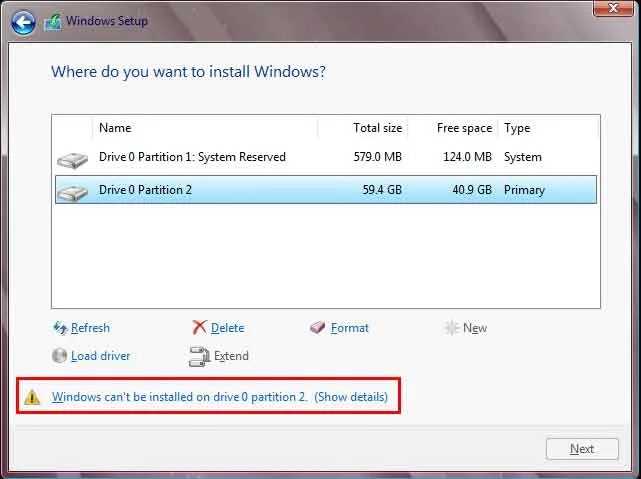Open the Windows can't be installed warning

[x=220, y=397]
